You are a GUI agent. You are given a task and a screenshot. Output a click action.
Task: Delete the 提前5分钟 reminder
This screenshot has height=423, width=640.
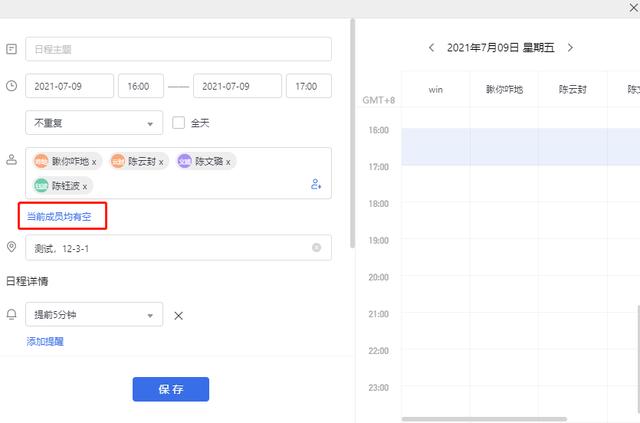pyautogui.click(x=179, y=316)
